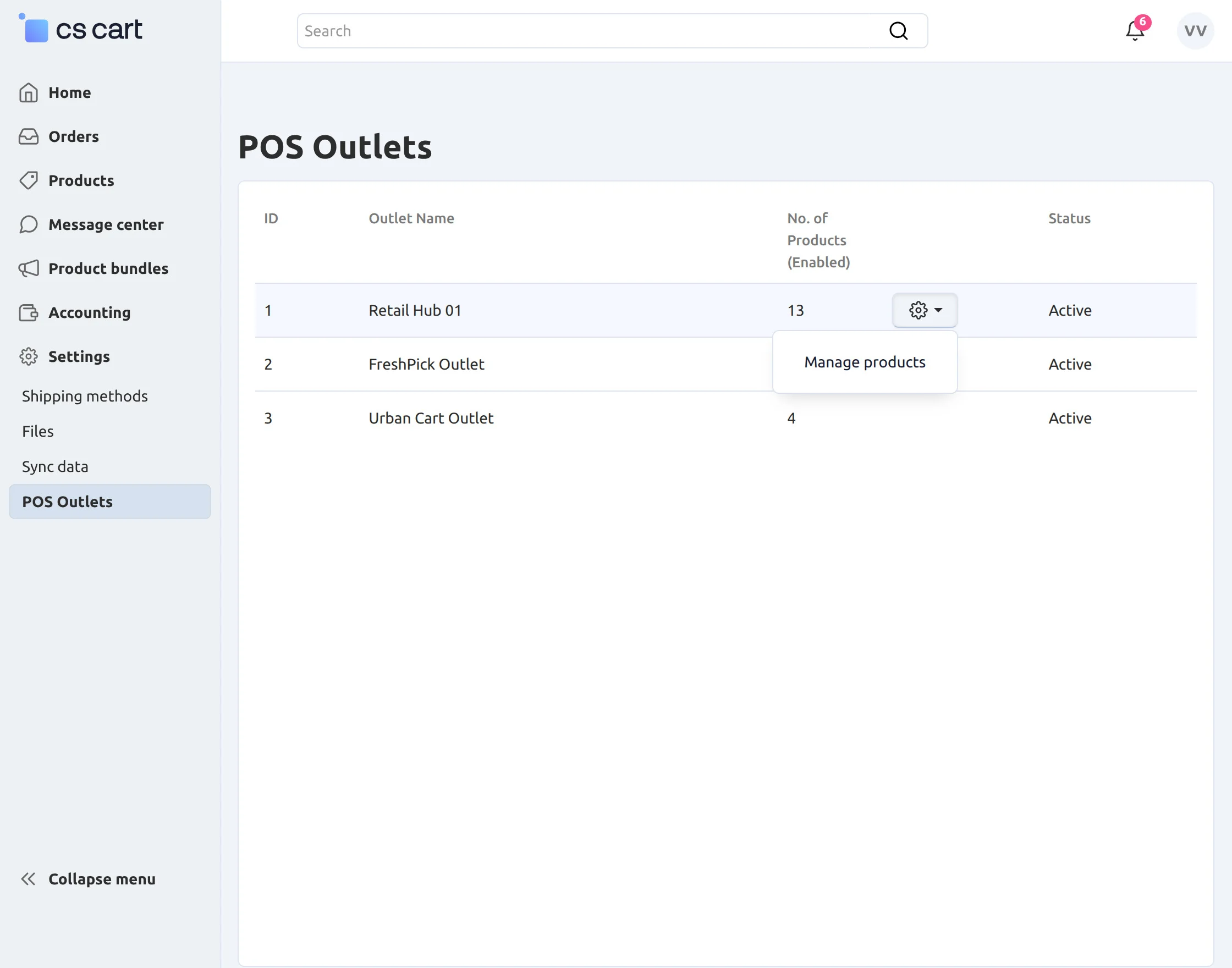Open the Shipping methods submenu item
The width and height of the screenshot is (1232, 968).
coord(85,396)
